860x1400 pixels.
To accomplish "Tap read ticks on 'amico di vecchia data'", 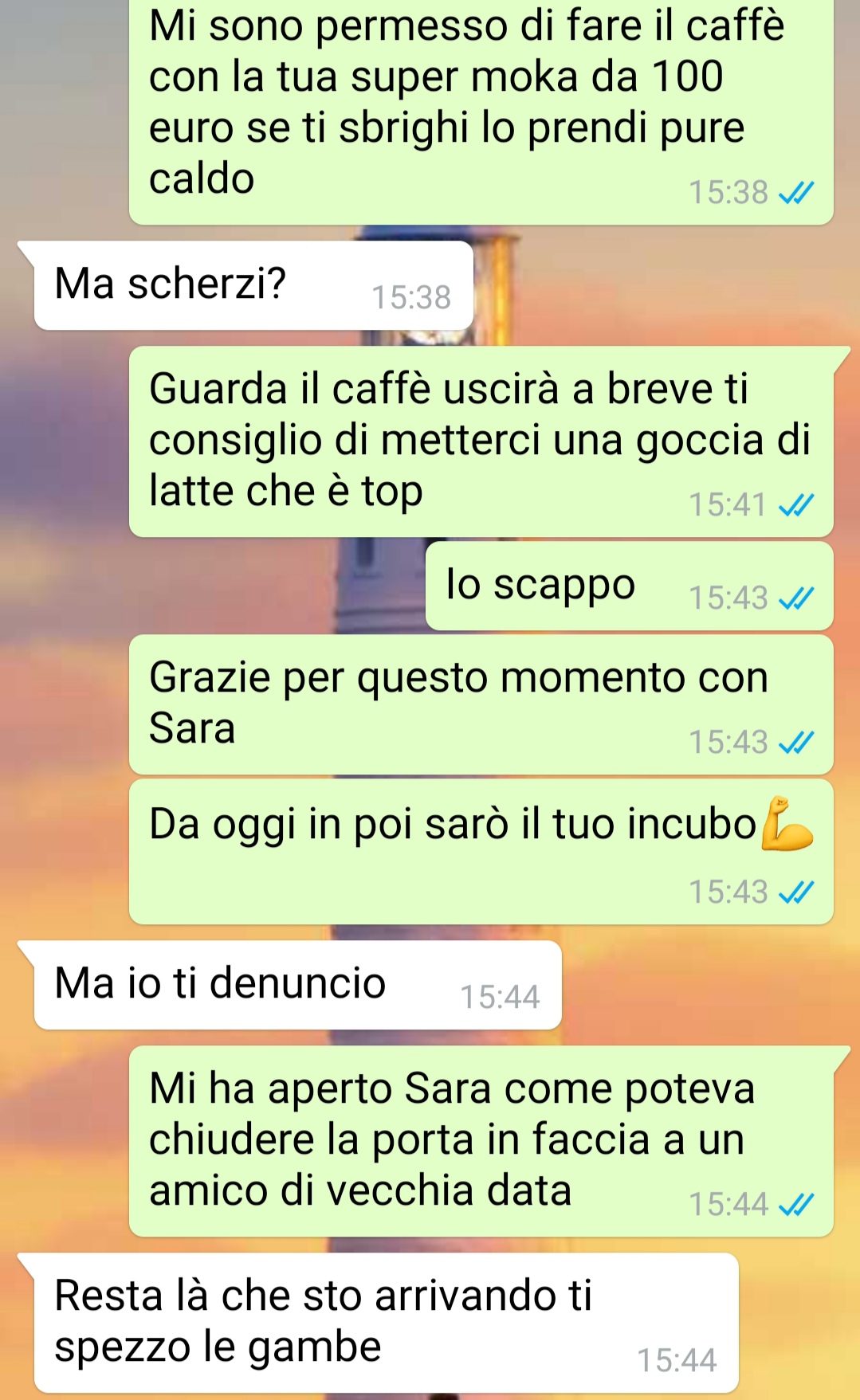I will coord(796,1204).
